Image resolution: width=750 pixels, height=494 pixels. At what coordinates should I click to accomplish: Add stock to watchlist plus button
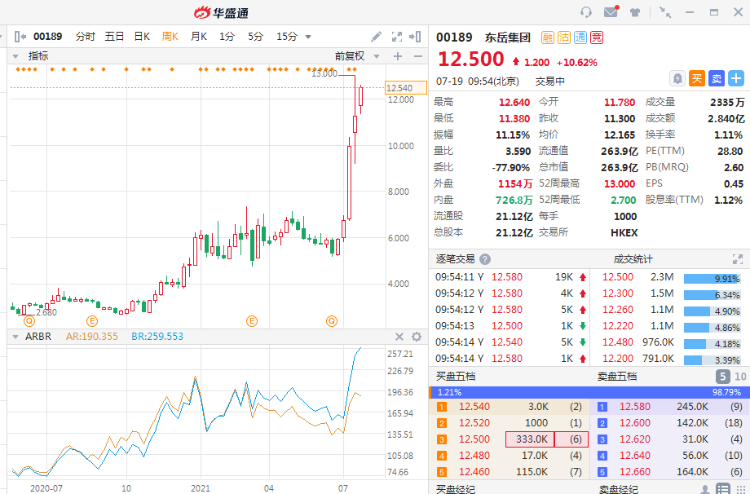coord(736,78)
